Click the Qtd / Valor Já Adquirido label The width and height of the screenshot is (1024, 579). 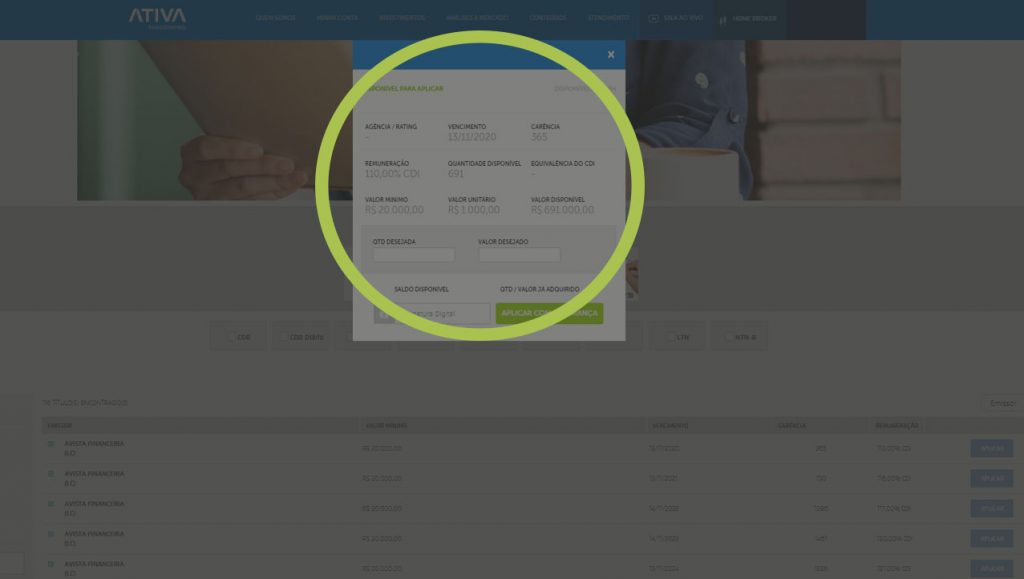click(539, 289)
